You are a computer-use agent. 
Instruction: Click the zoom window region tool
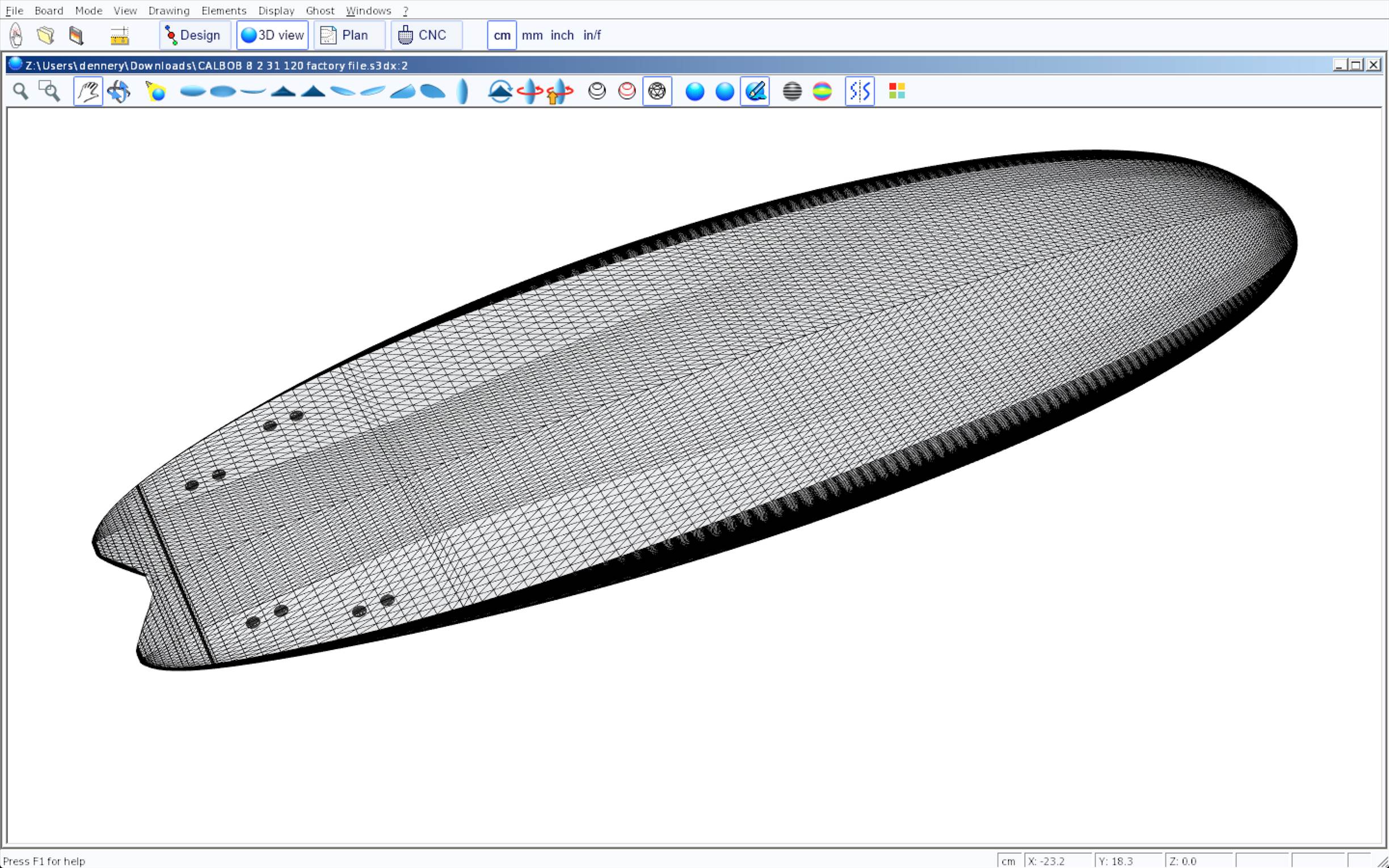coord(49,91)
